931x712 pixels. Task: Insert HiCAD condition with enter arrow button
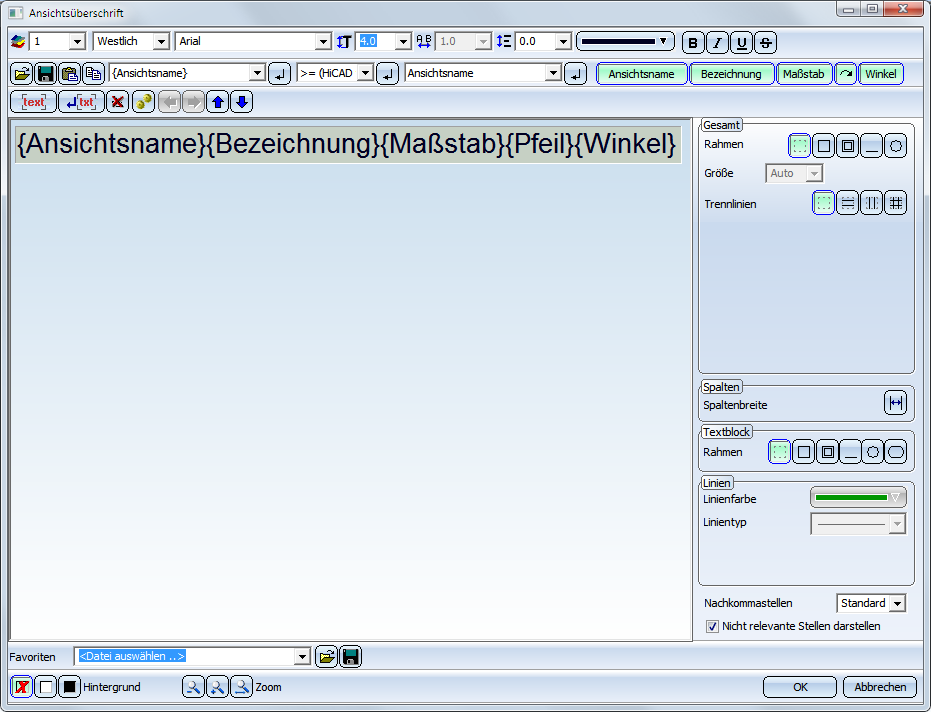pyautogui.click(x=387, y=74)
